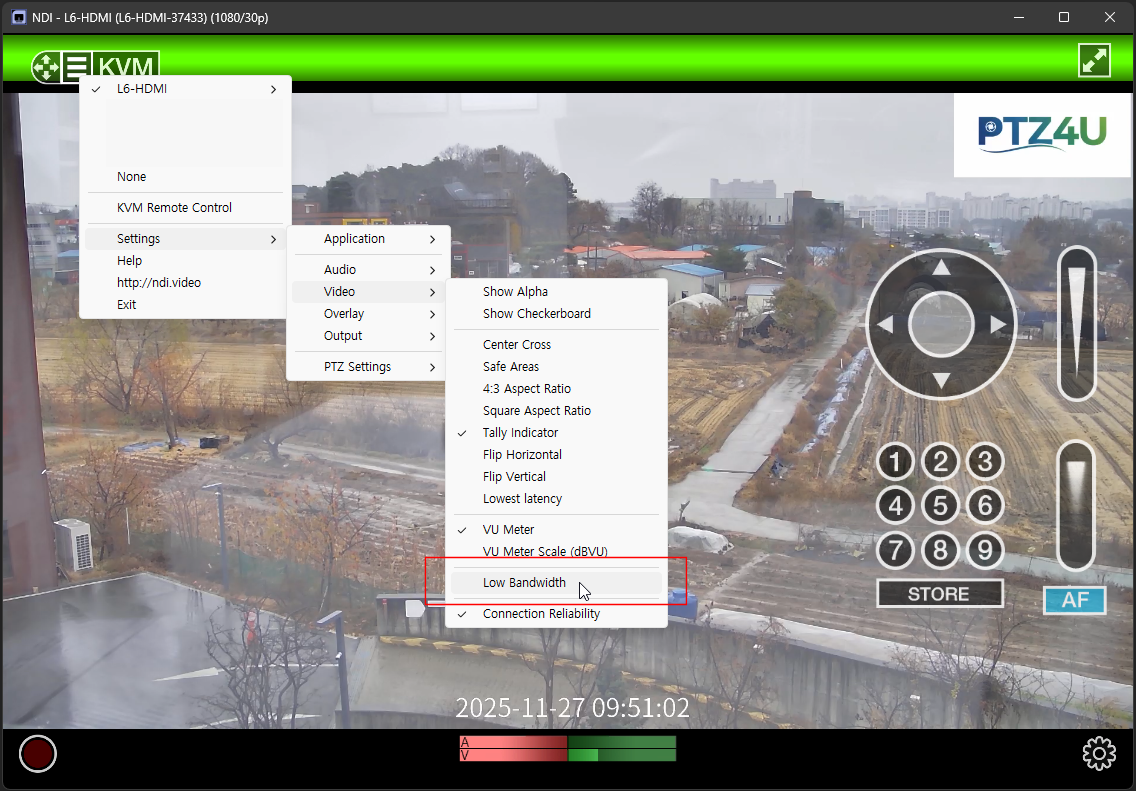Tilt camera up with PTZ up arrow
Viewport: 1136px width, 791px height.
click(940, 268)
